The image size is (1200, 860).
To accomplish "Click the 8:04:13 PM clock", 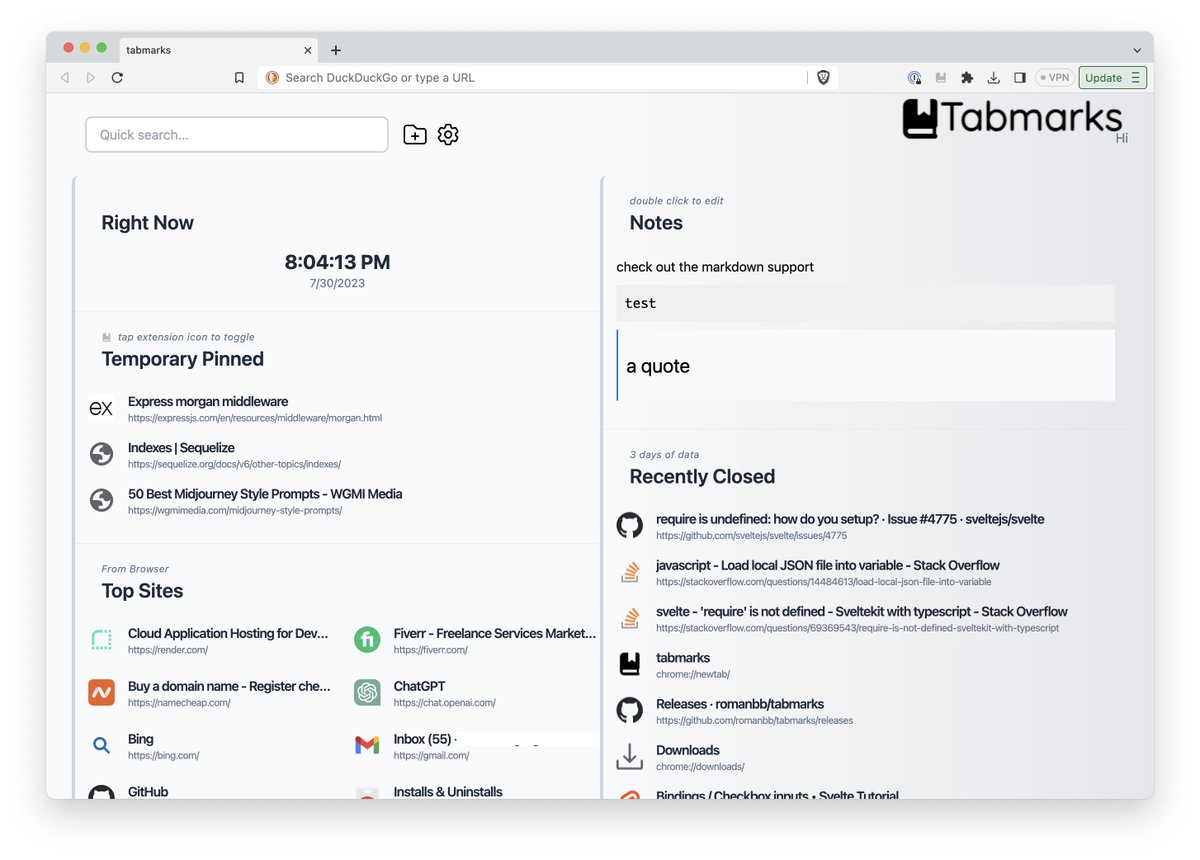I will 337,262.
